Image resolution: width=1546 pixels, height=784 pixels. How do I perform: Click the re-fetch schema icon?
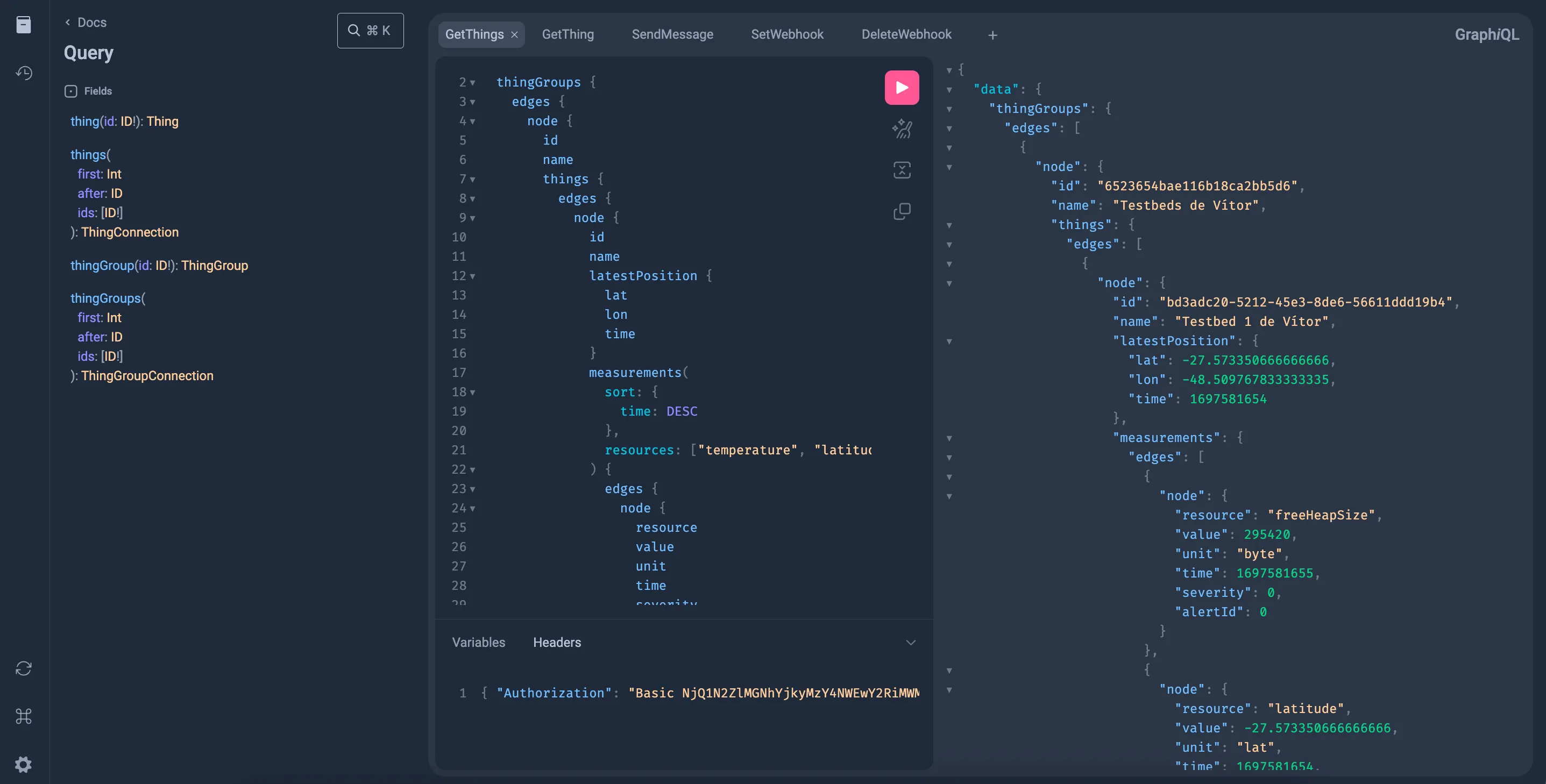tap(24, 668)
